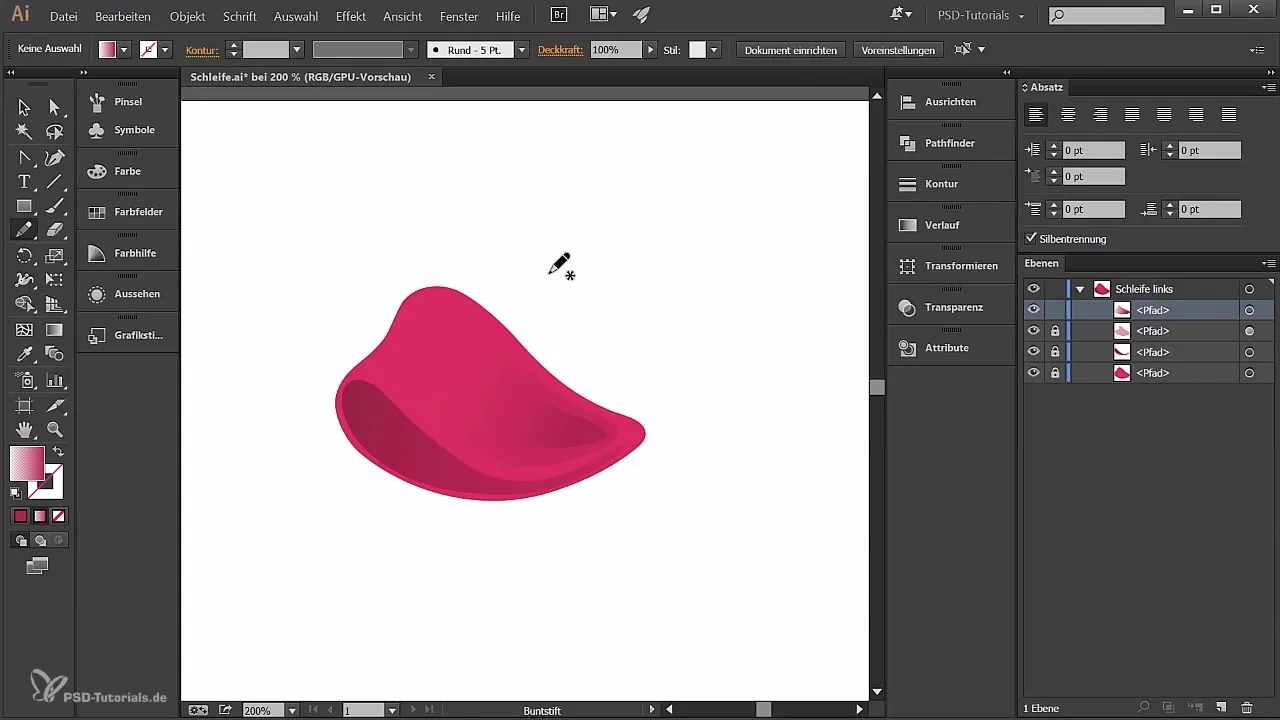Image resolution: width=1280 pixels, height=720 pixels.
Task: Switch to Schleife.ai document tab
Action: [300, 77]
